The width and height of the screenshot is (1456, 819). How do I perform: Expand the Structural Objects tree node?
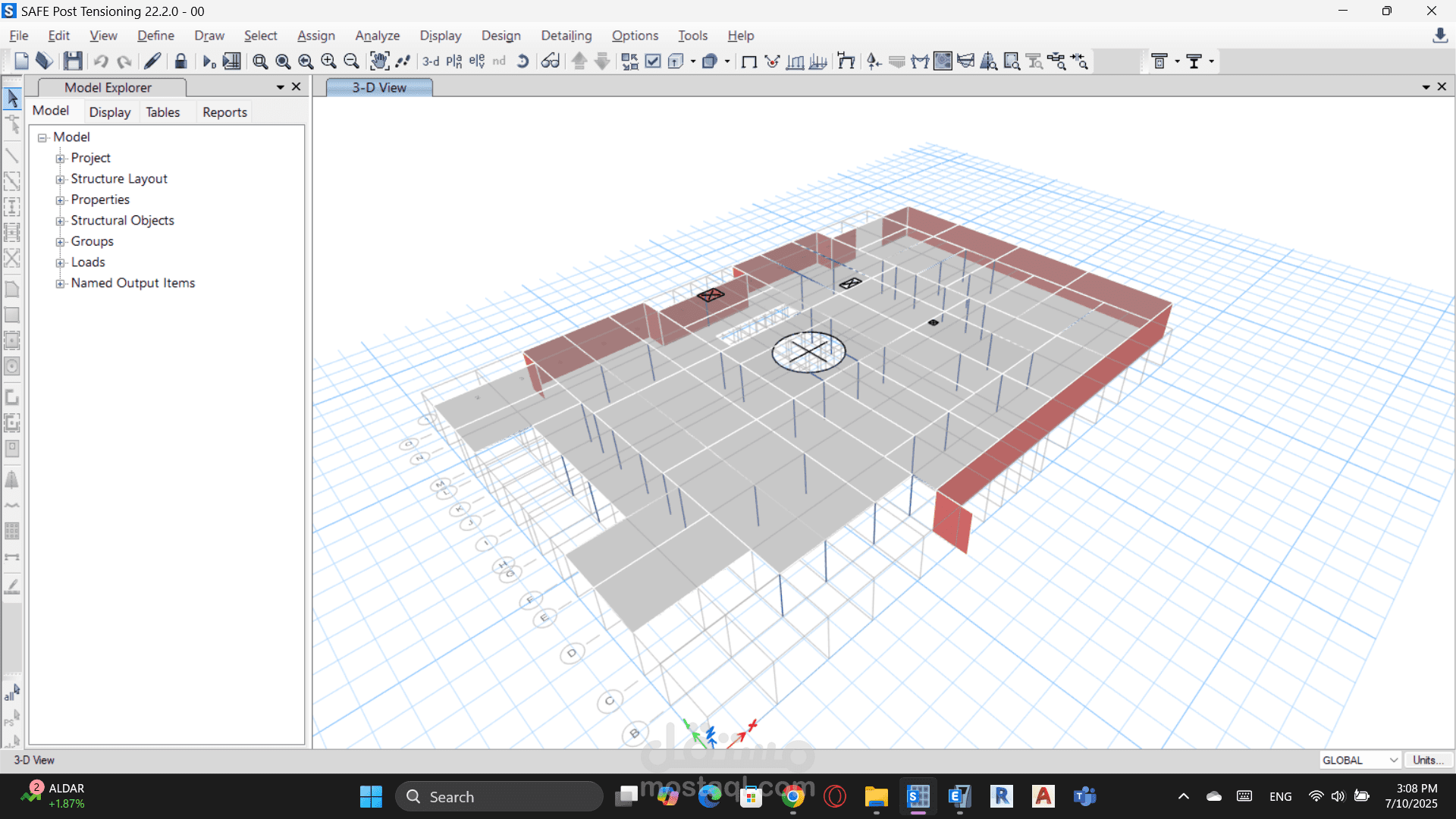click(60, 221)
